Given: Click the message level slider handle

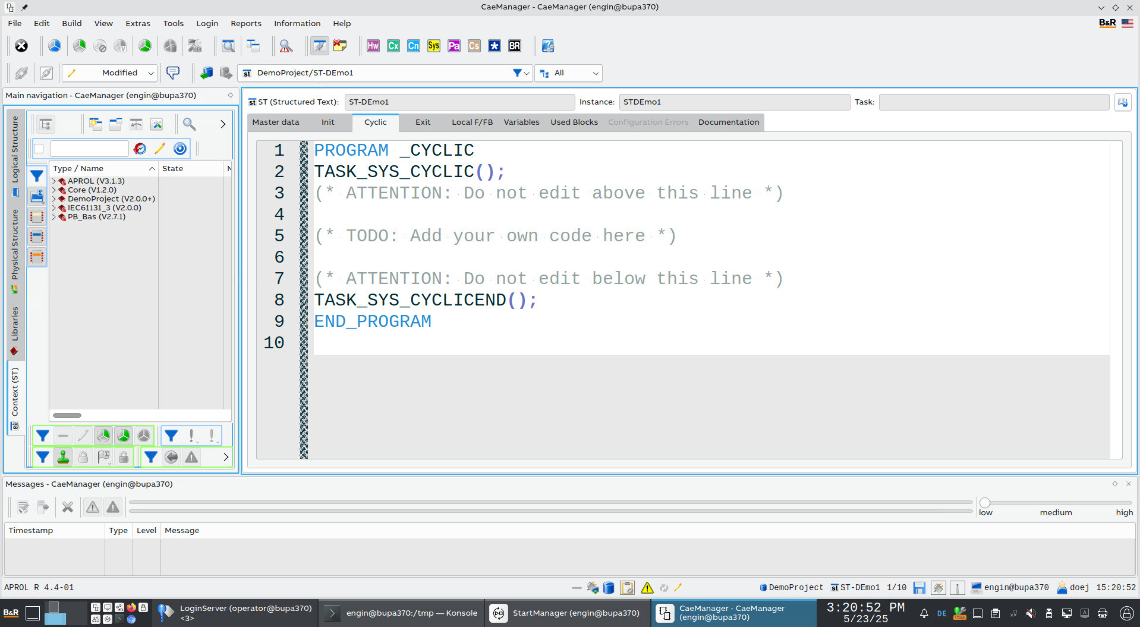Looking at the screenshot, I should (985, 503).
